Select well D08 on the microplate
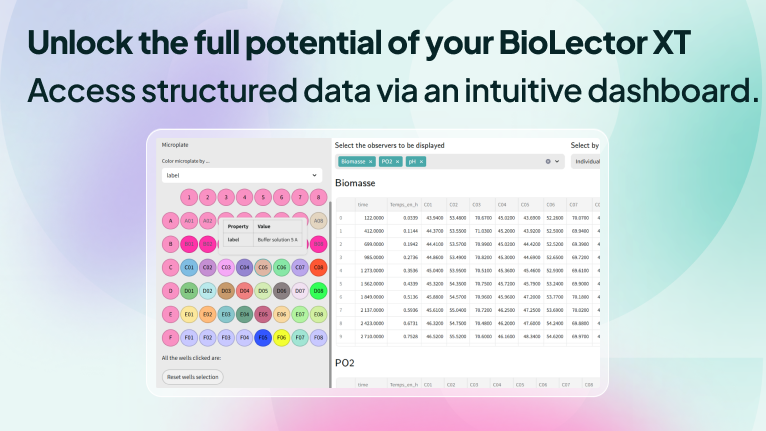The image size is (766, 431). (x=319, y=291)
